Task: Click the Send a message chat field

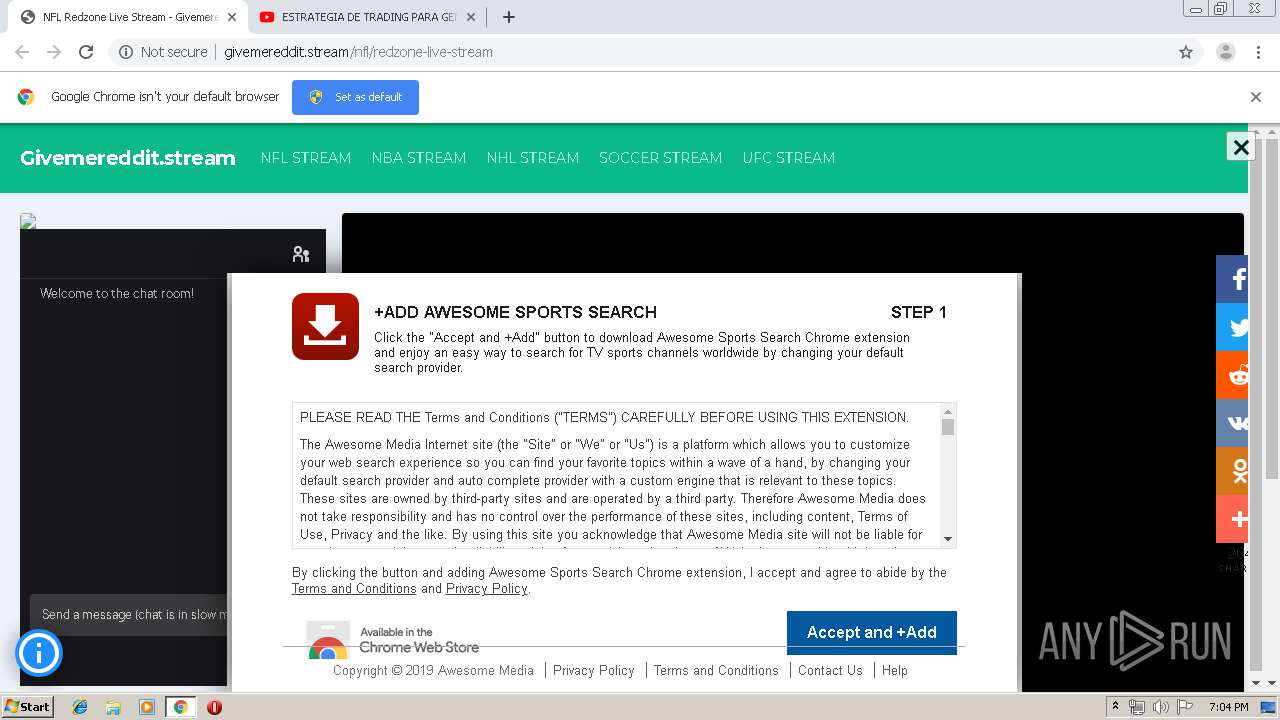Action: [130, 614]
